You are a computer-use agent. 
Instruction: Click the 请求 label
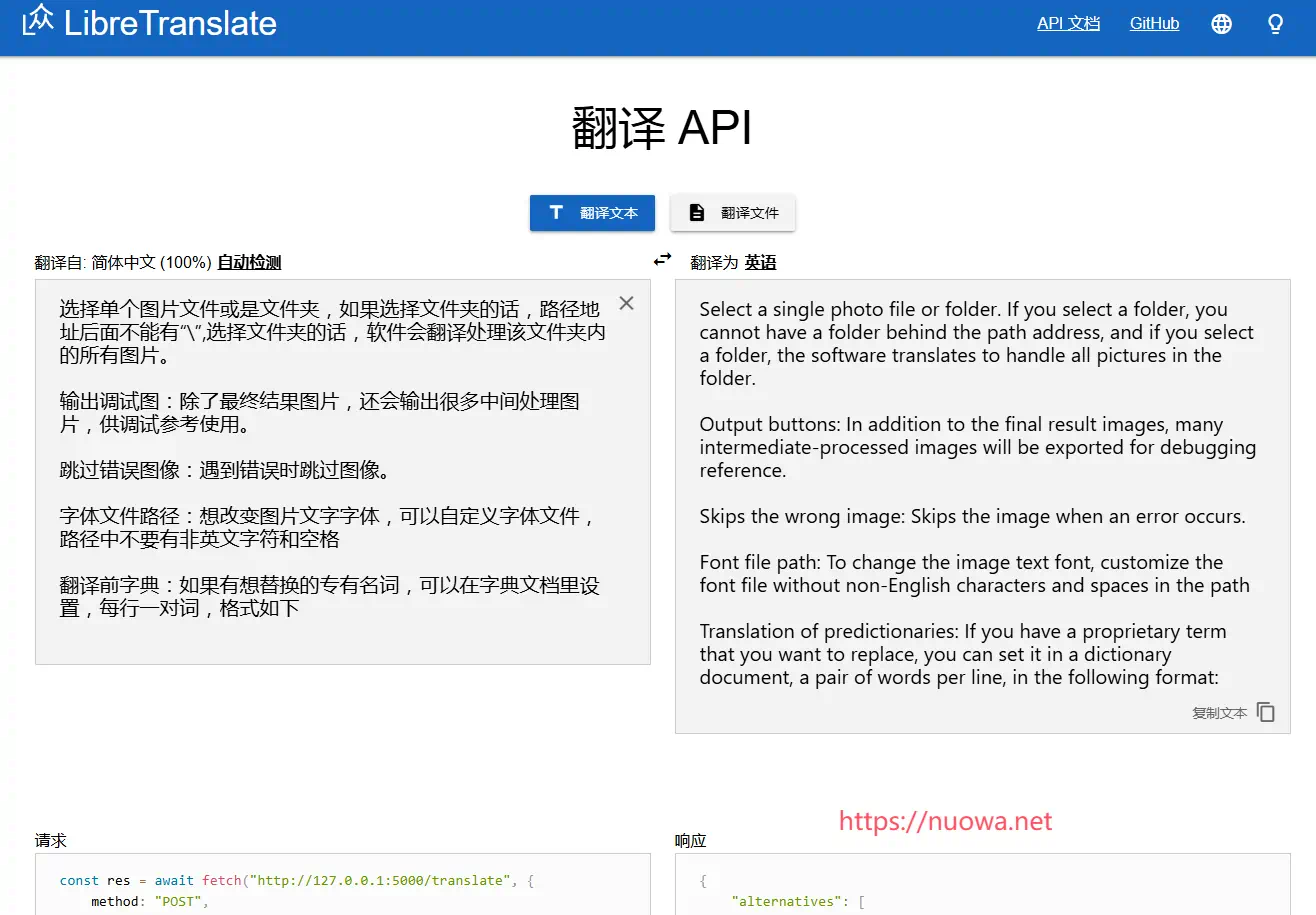click(x=51, y=840)
